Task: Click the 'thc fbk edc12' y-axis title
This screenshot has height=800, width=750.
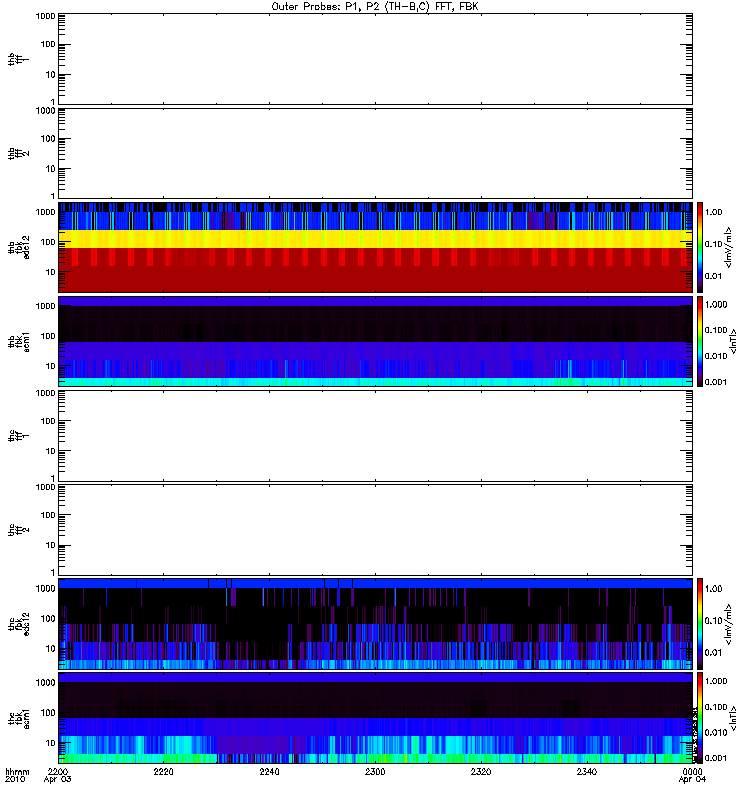Action: 18,624
